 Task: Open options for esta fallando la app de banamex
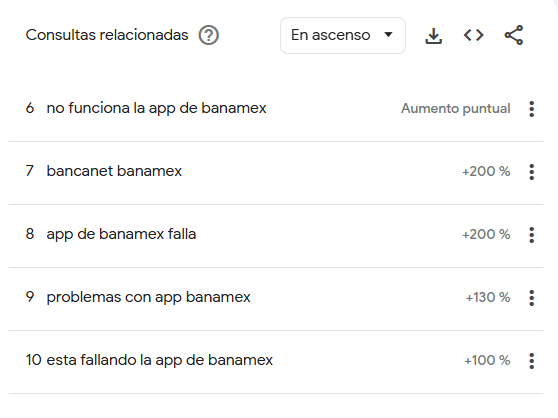point(532,361)
